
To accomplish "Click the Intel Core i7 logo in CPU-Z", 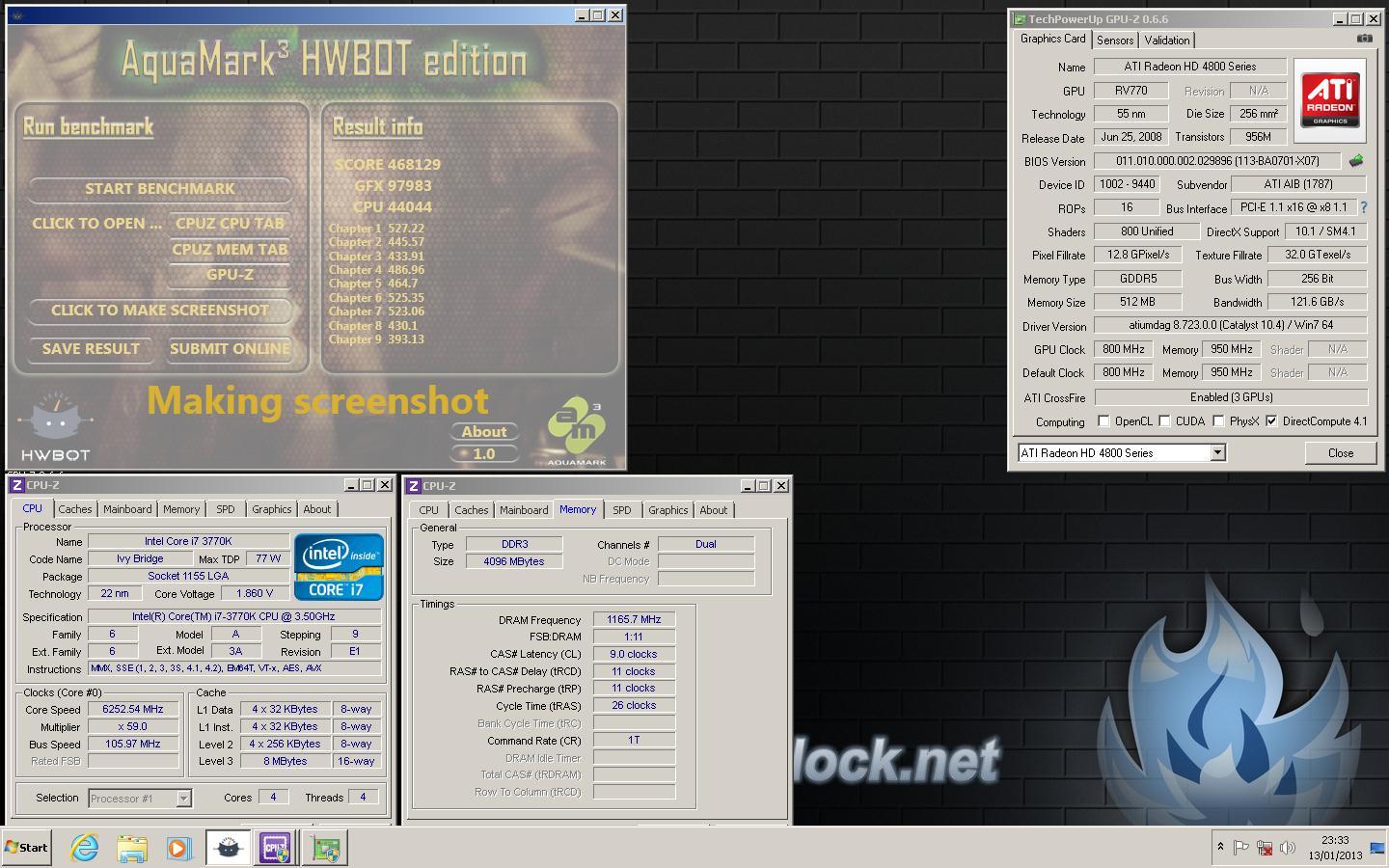I will (339, 566).
